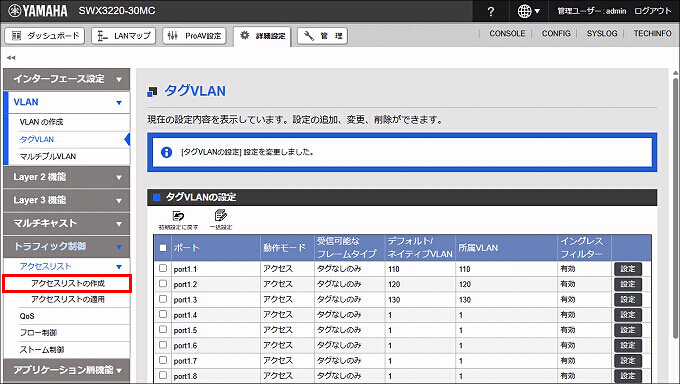This screenshot has width=680, height=384.
Task: Open the CONSOLE link
Action: click(x=507, y=33)
